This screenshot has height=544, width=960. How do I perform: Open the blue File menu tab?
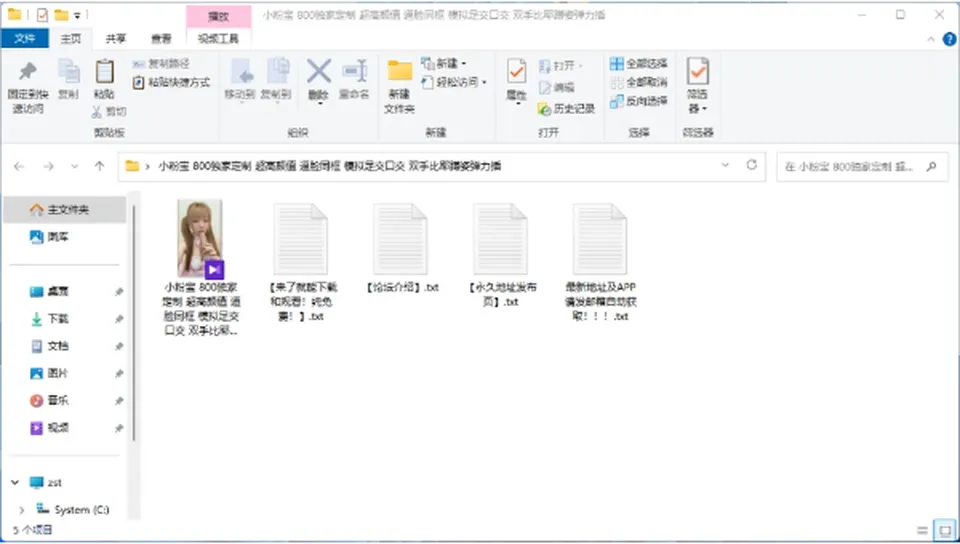24,39
